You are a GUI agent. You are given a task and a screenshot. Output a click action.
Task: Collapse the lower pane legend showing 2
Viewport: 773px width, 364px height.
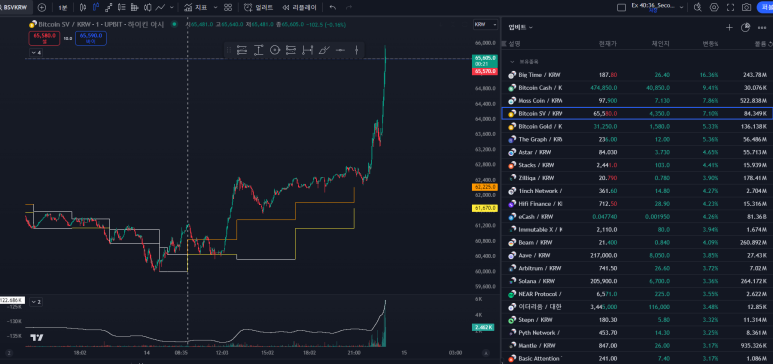[36, 301]
